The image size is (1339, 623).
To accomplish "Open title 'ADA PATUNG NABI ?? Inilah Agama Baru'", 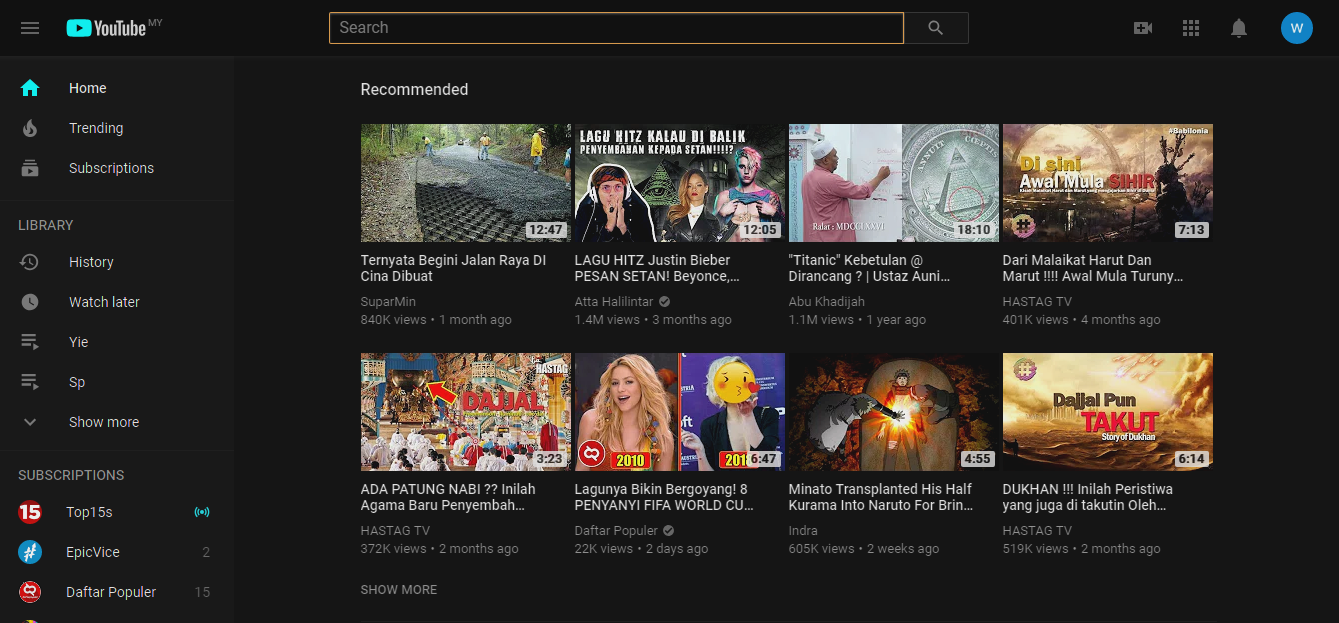I will click(448, 497).
